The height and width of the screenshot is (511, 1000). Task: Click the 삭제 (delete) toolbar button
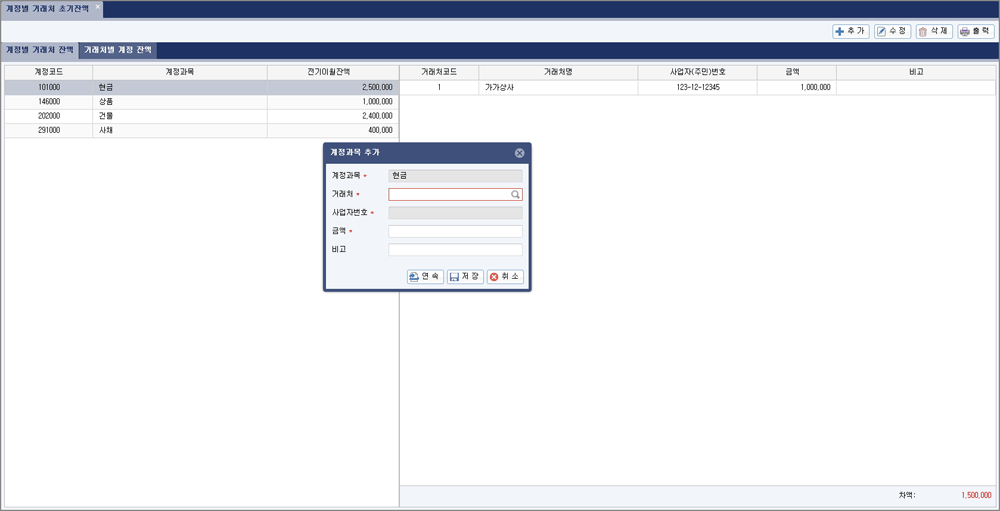click(x=934, y=31)
